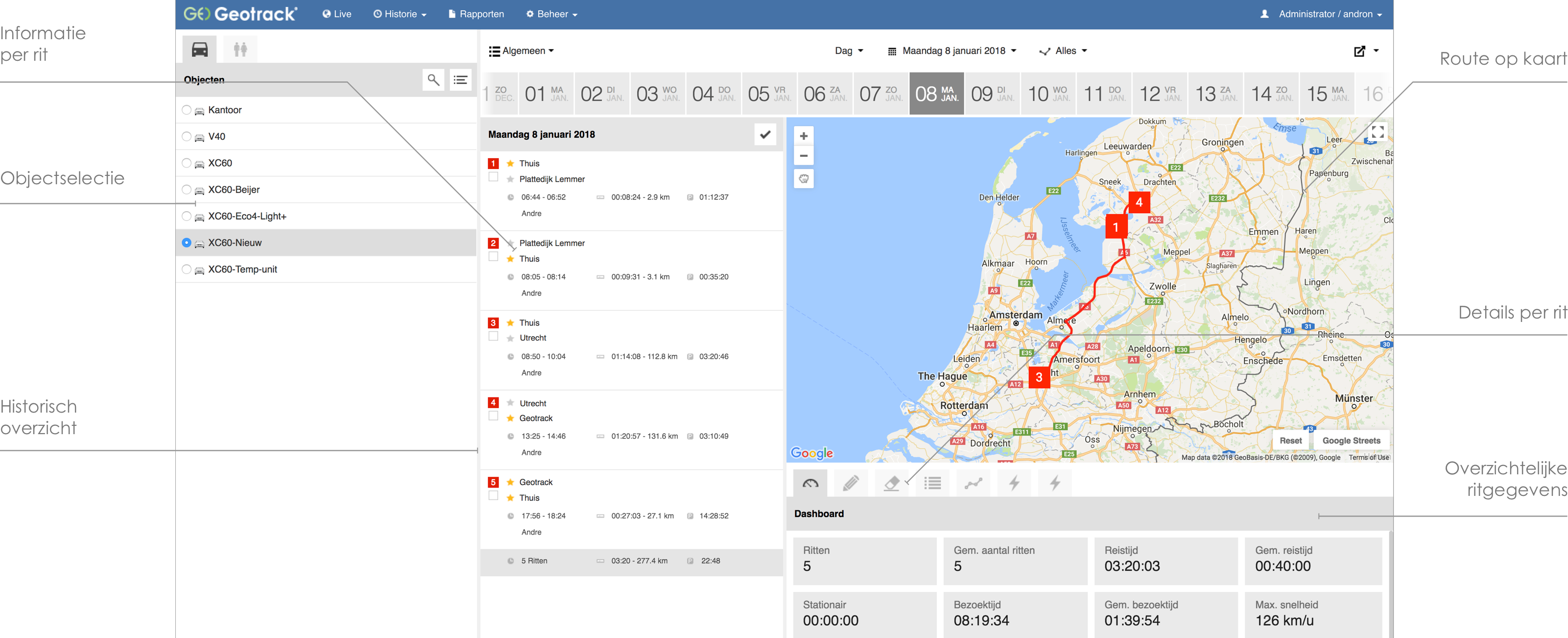The image size is (1568, 638).
Task: Switch to the persons tab in the sidebar
Action: (239, 49)
